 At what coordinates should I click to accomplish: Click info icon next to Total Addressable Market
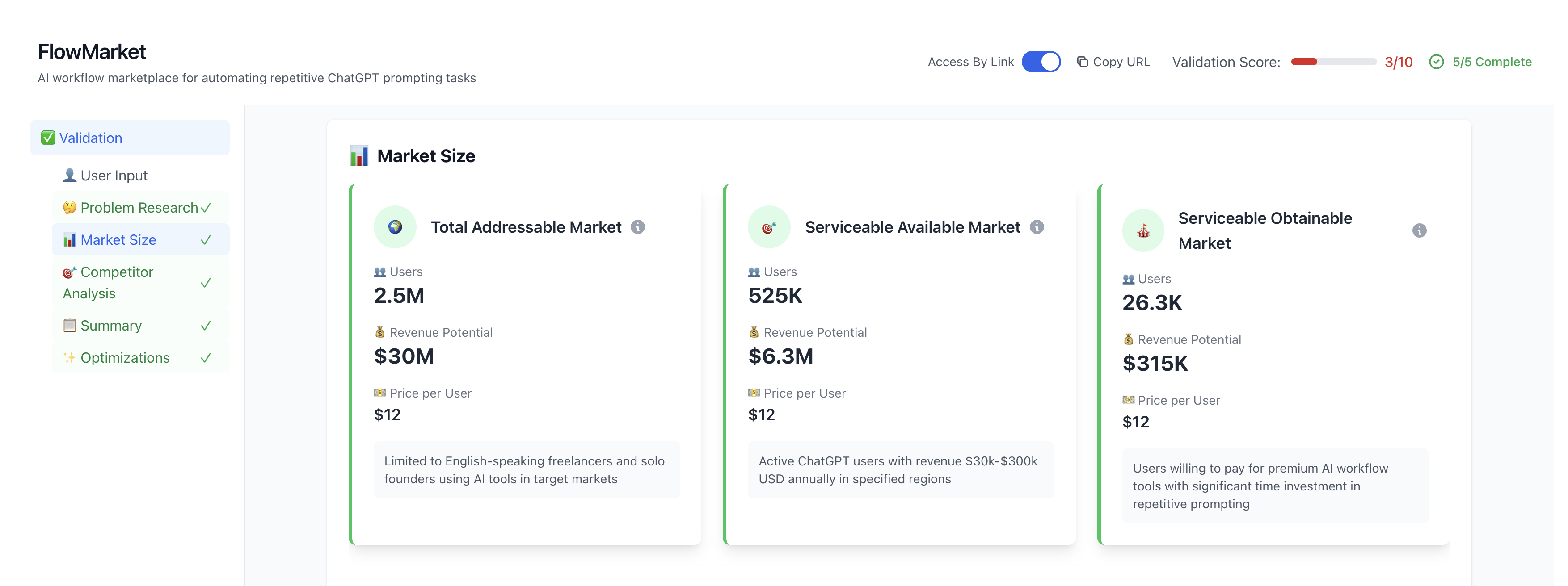pos(637,227)
